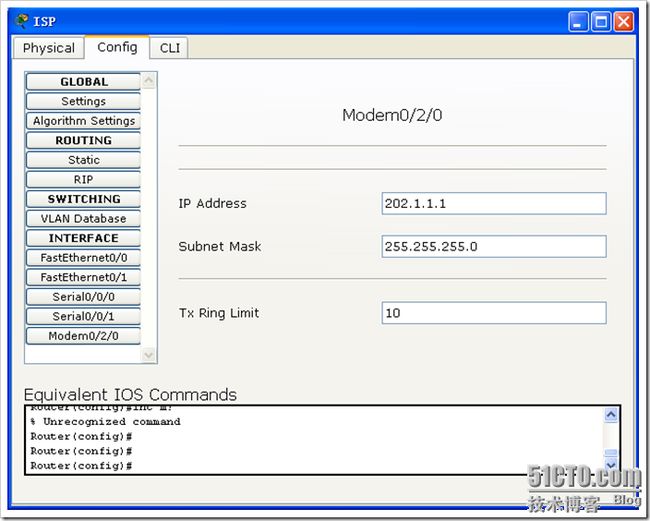Screen dimensions: 650x521
Task: Switch to the Physical tab
Action: pos(49,48)
